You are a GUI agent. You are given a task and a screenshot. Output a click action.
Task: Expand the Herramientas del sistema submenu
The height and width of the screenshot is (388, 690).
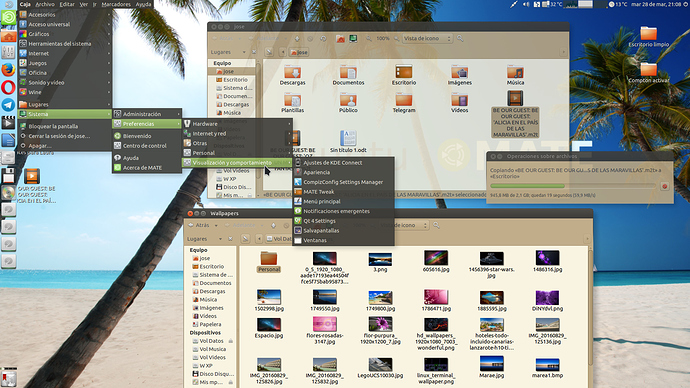[x=65, y=44]
